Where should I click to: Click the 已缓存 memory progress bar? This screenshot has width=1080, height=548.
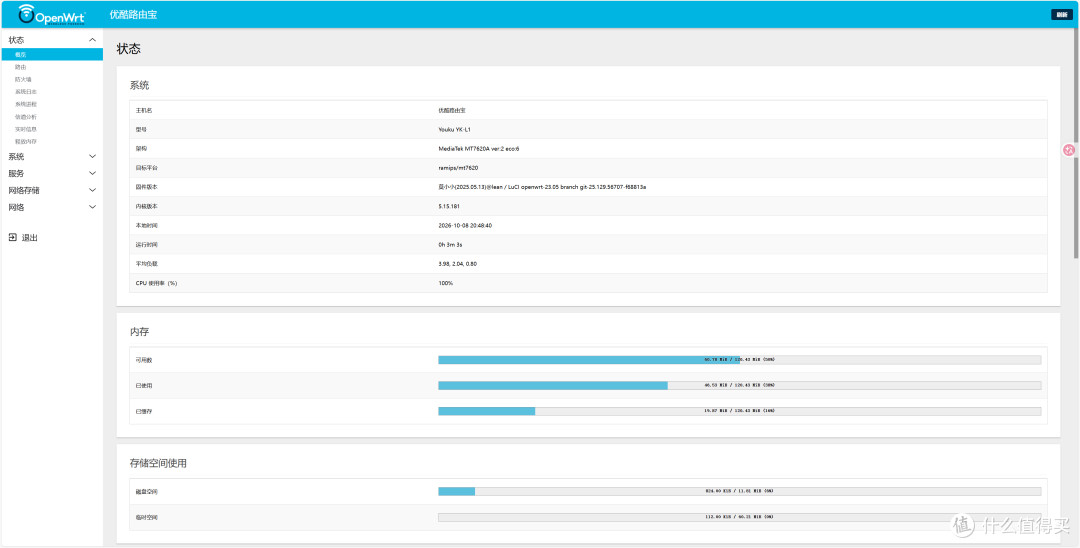tap(740, 411)
